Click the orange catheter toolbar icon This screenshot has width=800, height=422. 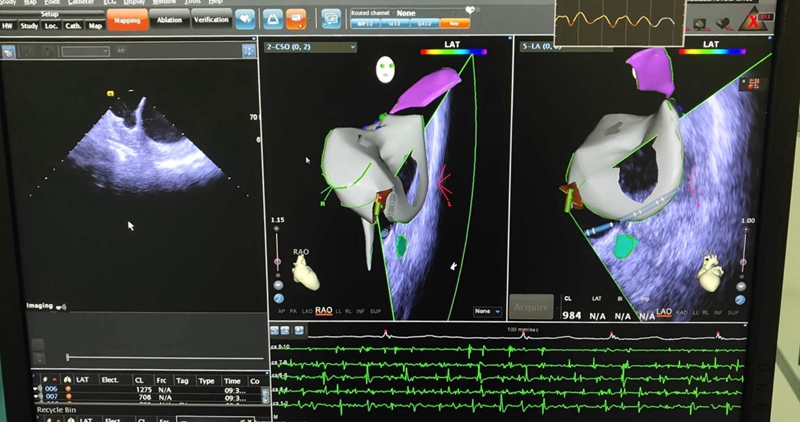[x=295, y=19]
